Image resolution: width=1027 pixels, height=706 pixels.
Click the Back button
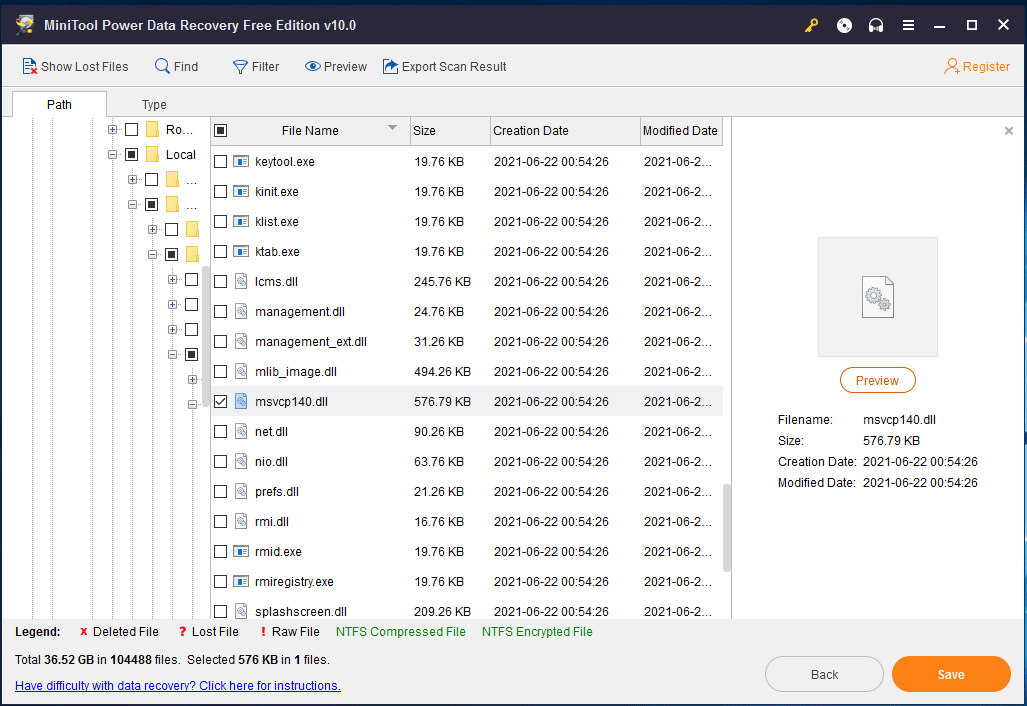(824, 675)
